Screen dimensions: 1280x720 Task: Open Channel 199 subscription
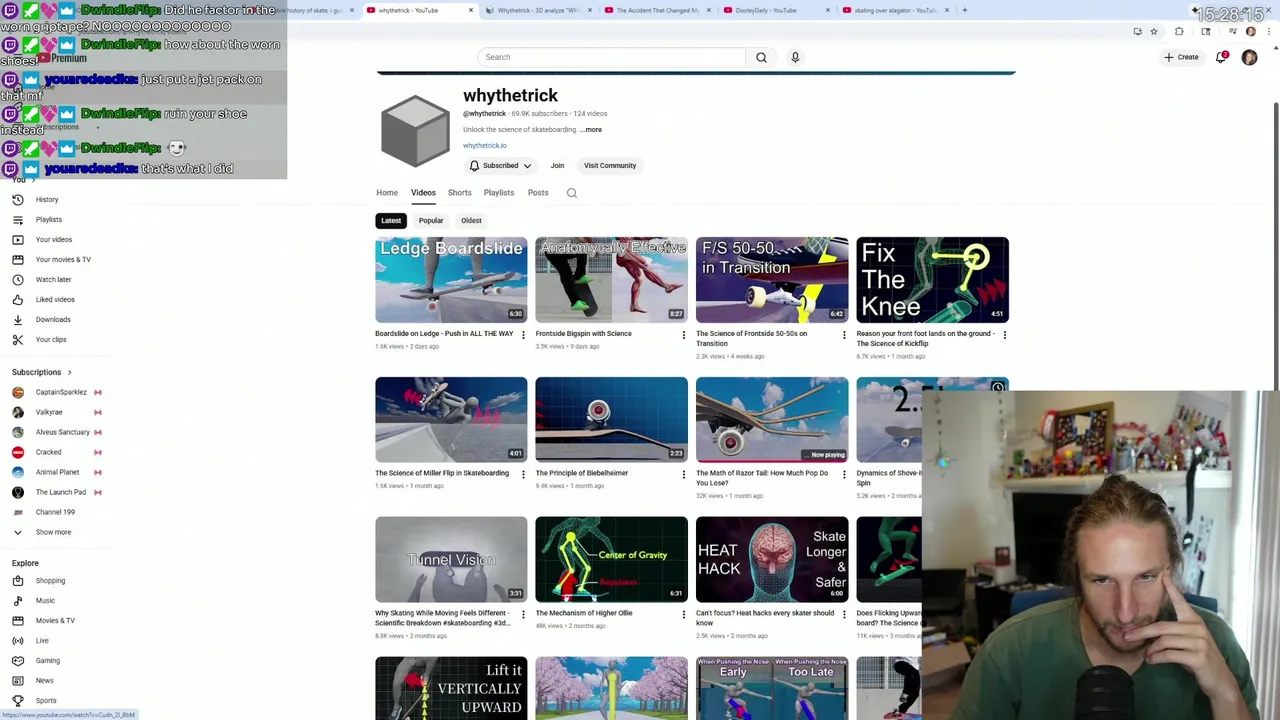click(55, 512)
